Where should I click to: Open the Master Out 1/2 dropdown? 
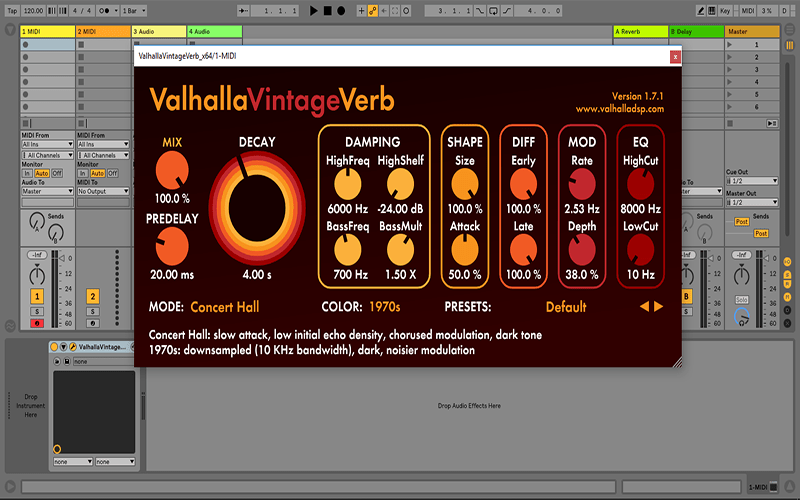pos(752,202)
